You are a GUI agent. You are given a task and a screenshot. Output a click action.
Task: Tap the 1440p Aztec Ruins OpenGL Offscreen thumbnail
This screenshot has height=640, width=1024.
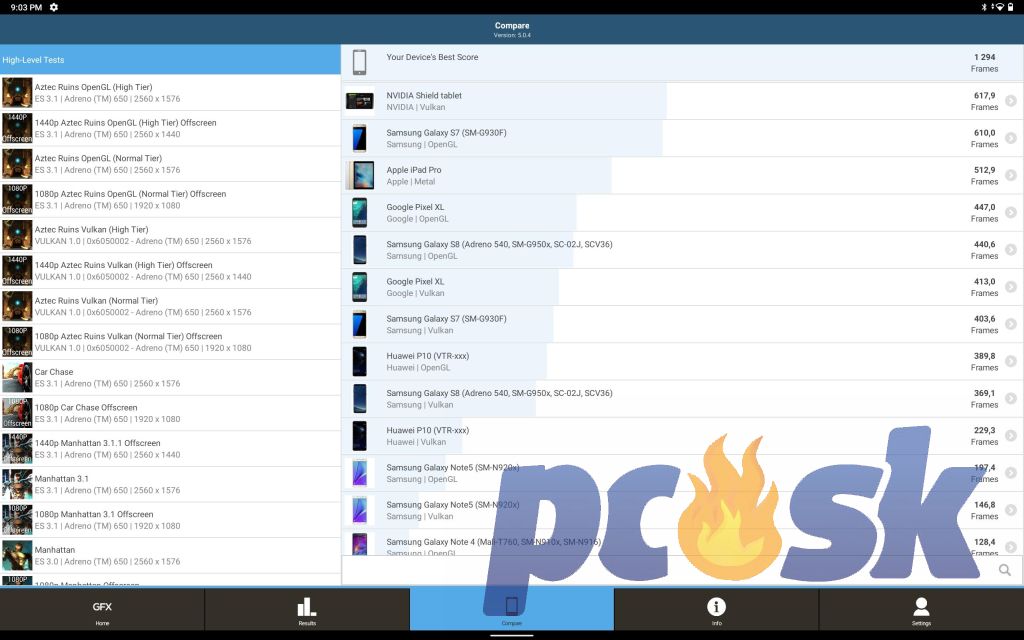pos(17,128)
